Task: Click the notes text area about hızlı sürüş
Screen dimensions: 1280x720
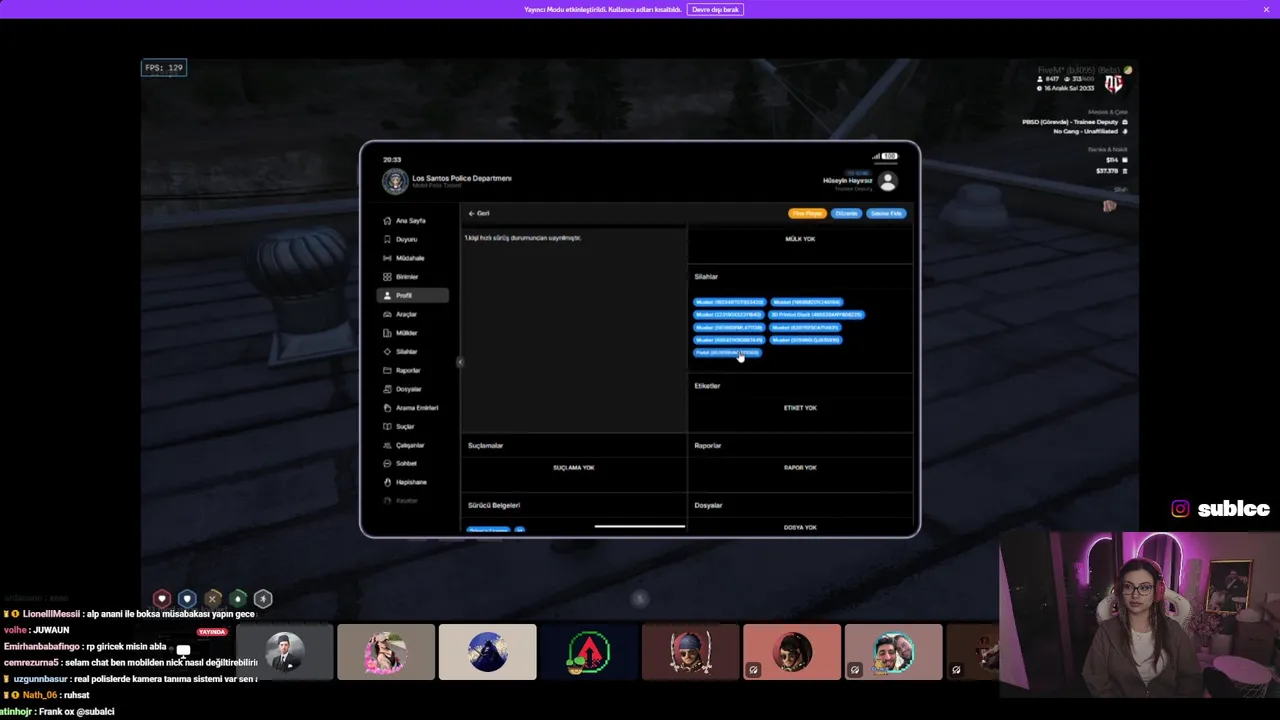Action: coord(573,330)
